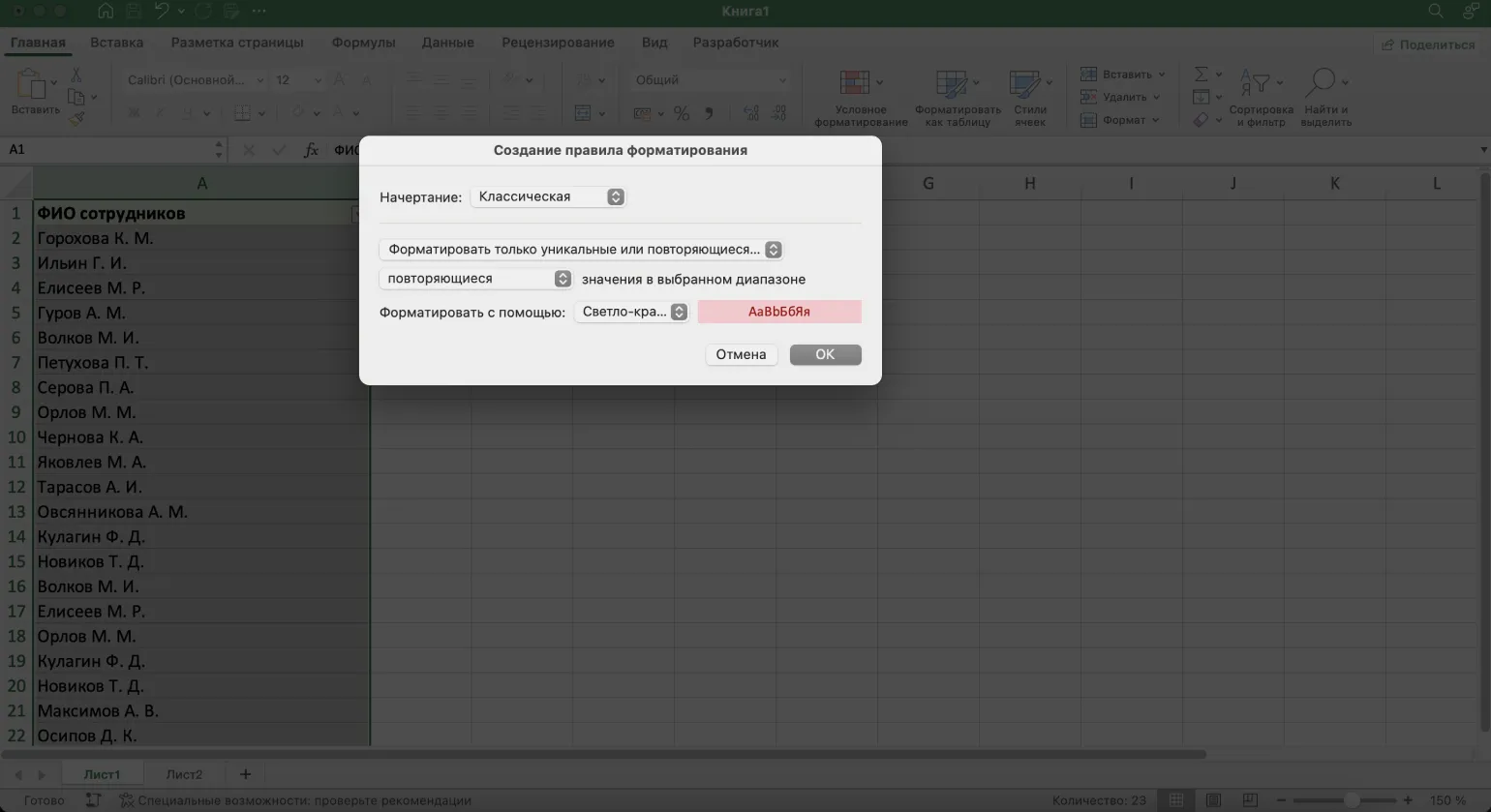Switch to the Формулы ribbon tab
This screenshot has width=1491, height=812.
363,43
